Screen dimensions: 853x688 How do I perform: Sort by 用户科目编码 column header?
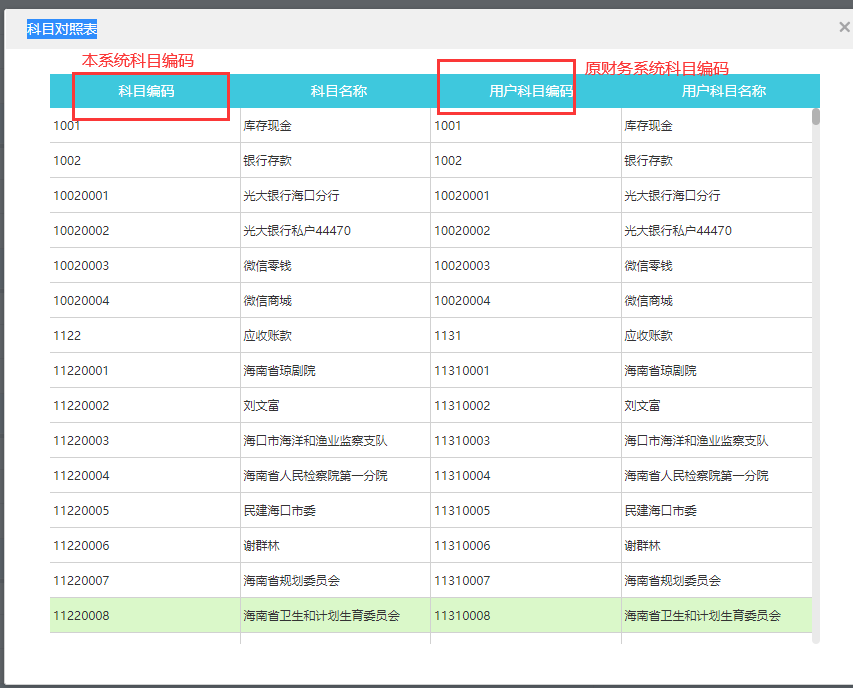tap(530, 91)
